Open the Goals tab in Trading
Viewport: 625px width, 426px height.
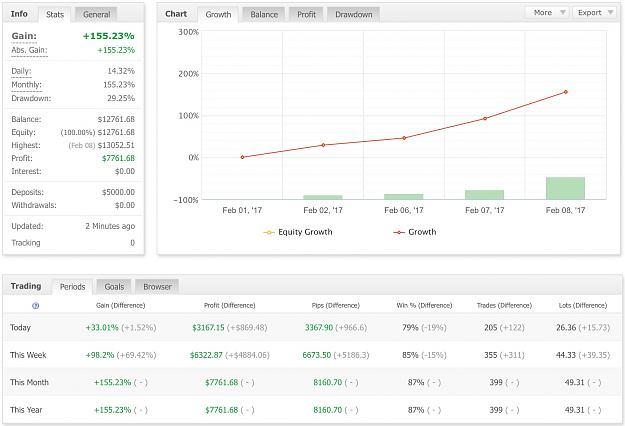point(114,287)
